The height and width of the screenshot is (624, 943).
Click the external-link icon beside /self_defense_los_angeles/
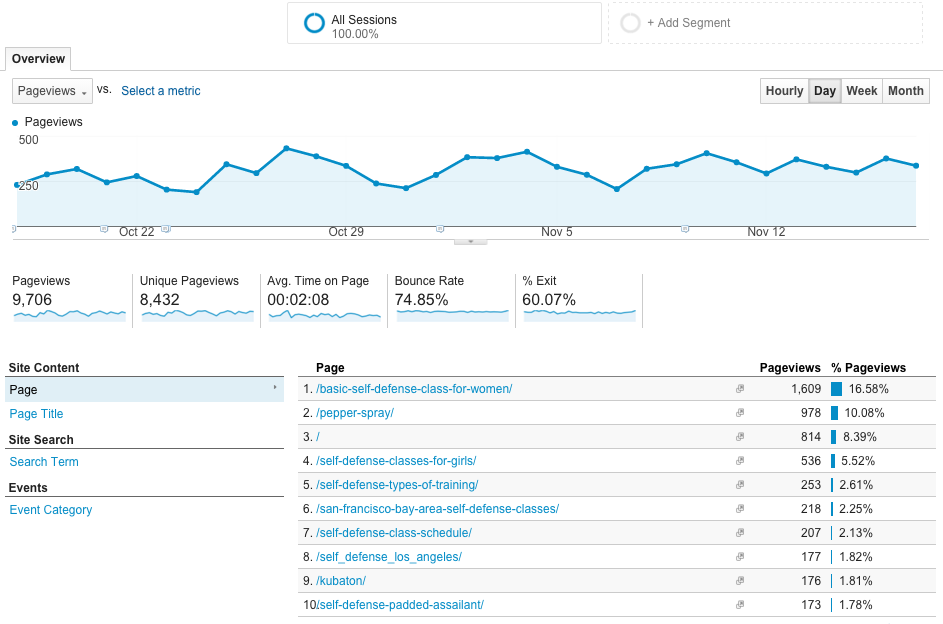tap(739, 556)
